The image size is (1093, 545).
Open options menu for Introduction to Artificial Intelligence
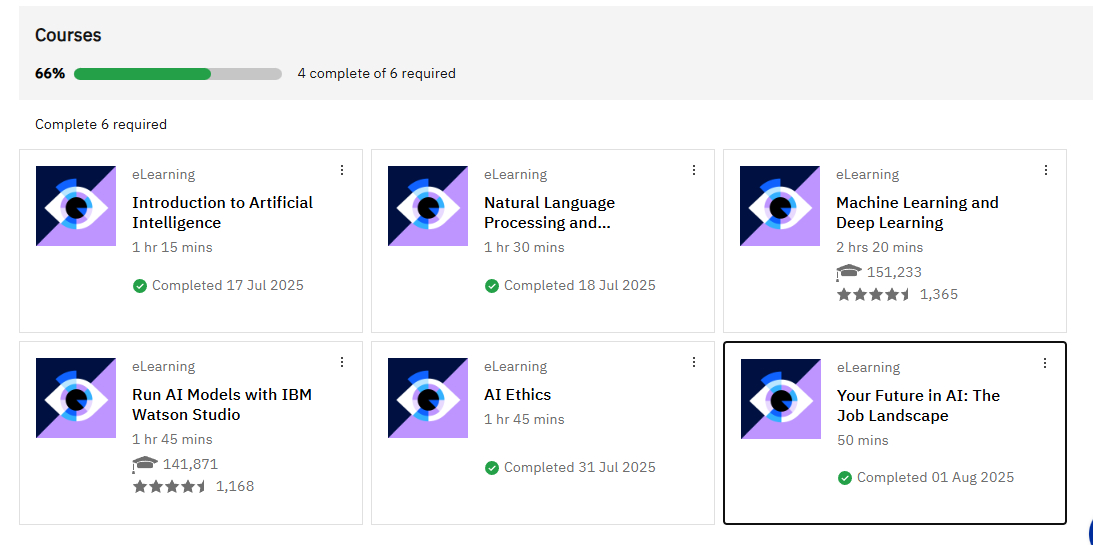(342, 170)
